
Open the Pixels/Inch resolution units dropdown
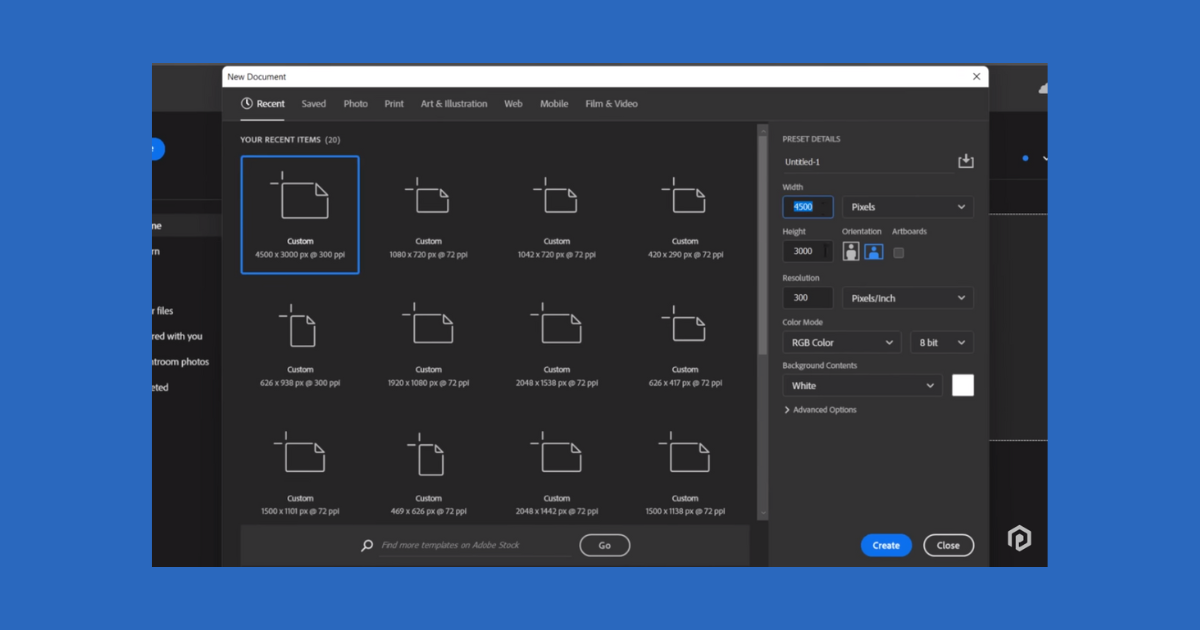point(908,298)
